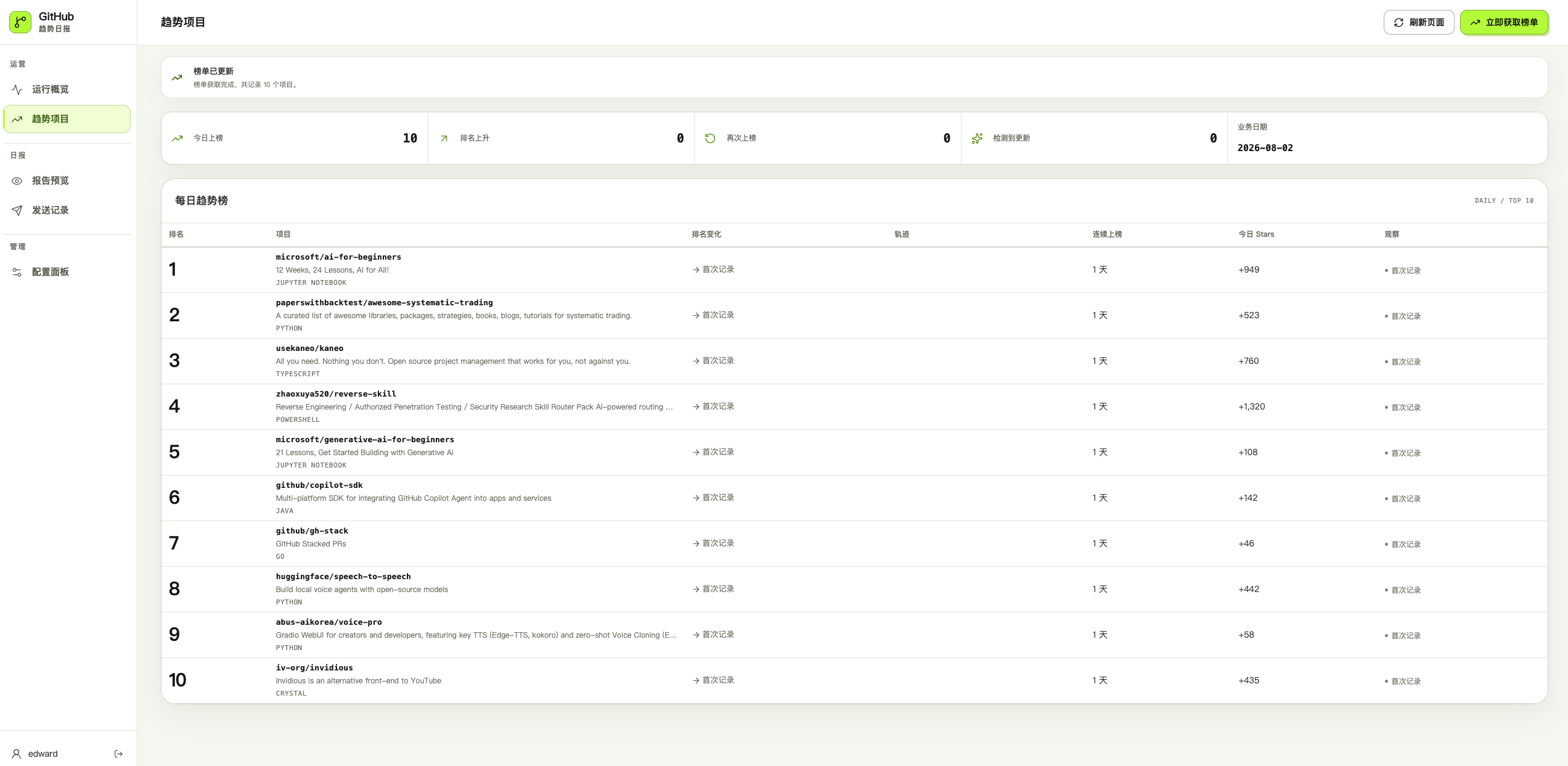Viewport: 1568px width, 766px height.
Task: Click the +760 stars value
Action: click(1249, 361)
